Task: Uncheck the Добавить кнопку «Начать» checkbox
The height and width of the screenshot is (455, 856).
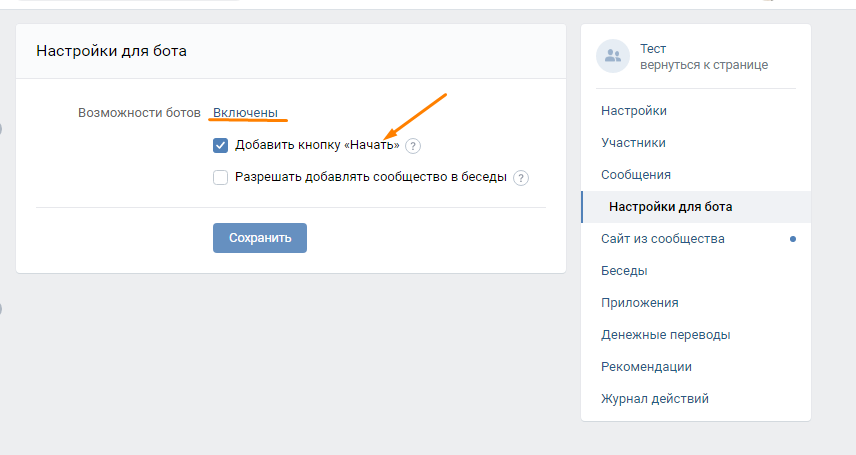Action: coord(221,145)
